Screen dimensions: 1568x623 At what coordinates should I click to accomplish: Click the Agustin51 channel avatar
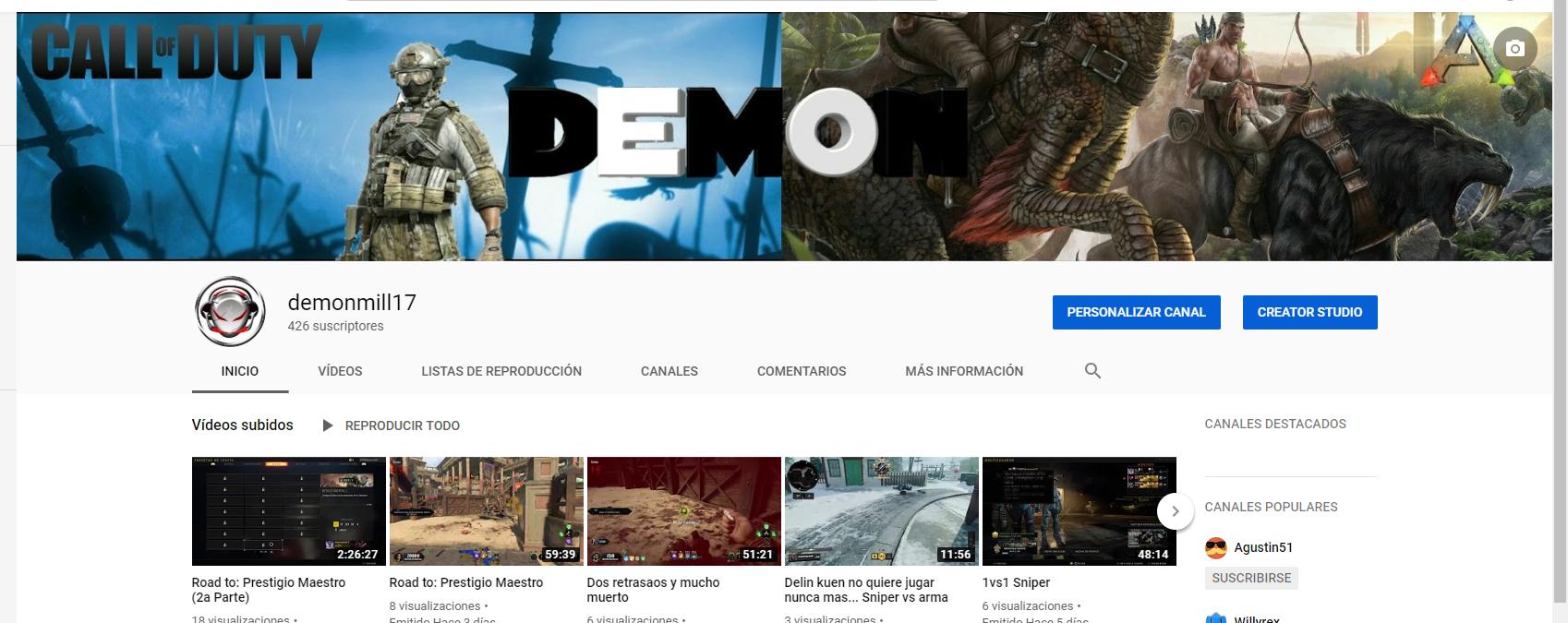(1215, 548)
